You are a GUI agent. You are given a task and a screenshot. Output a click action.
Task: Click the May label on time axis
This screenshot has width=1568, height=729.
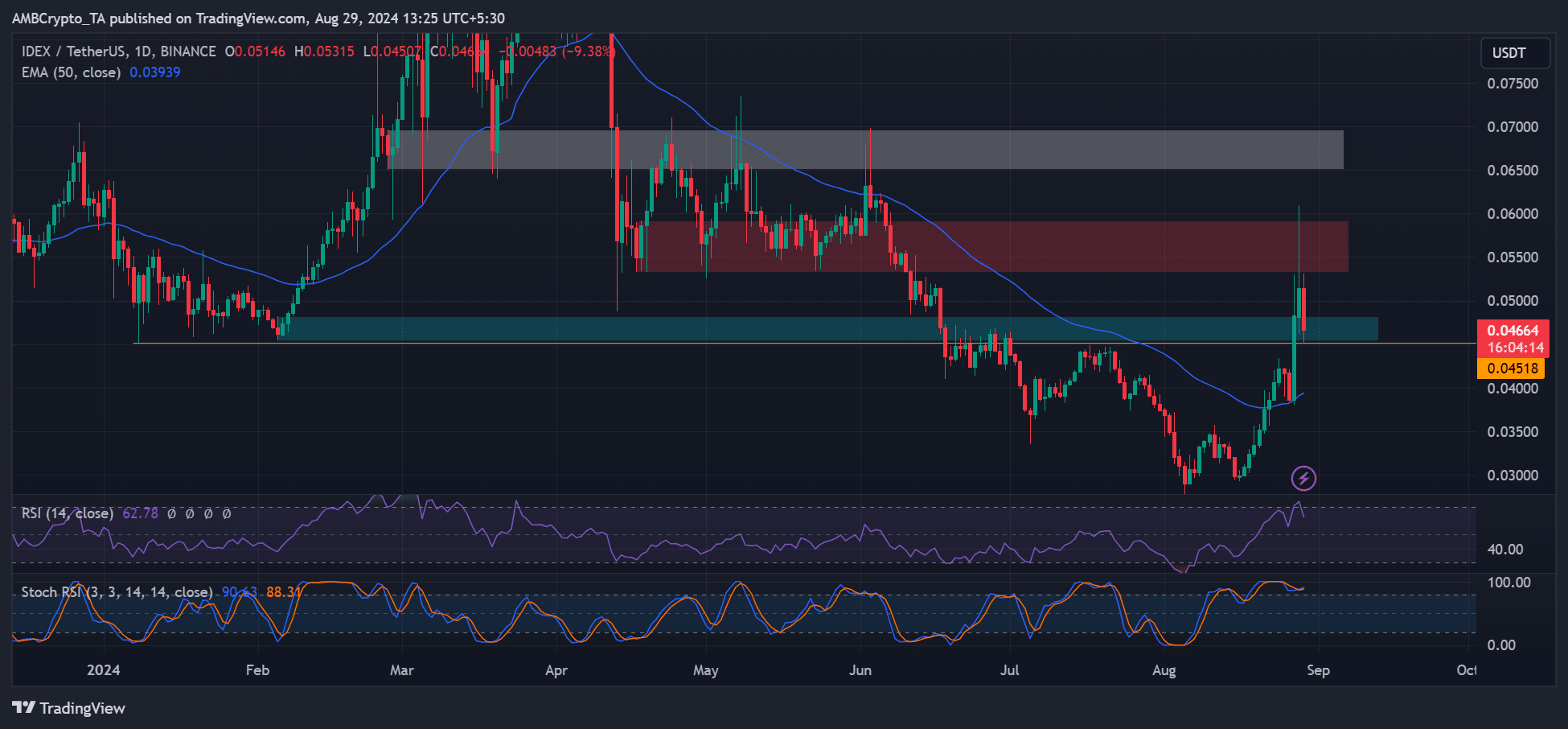coord(705,670)
